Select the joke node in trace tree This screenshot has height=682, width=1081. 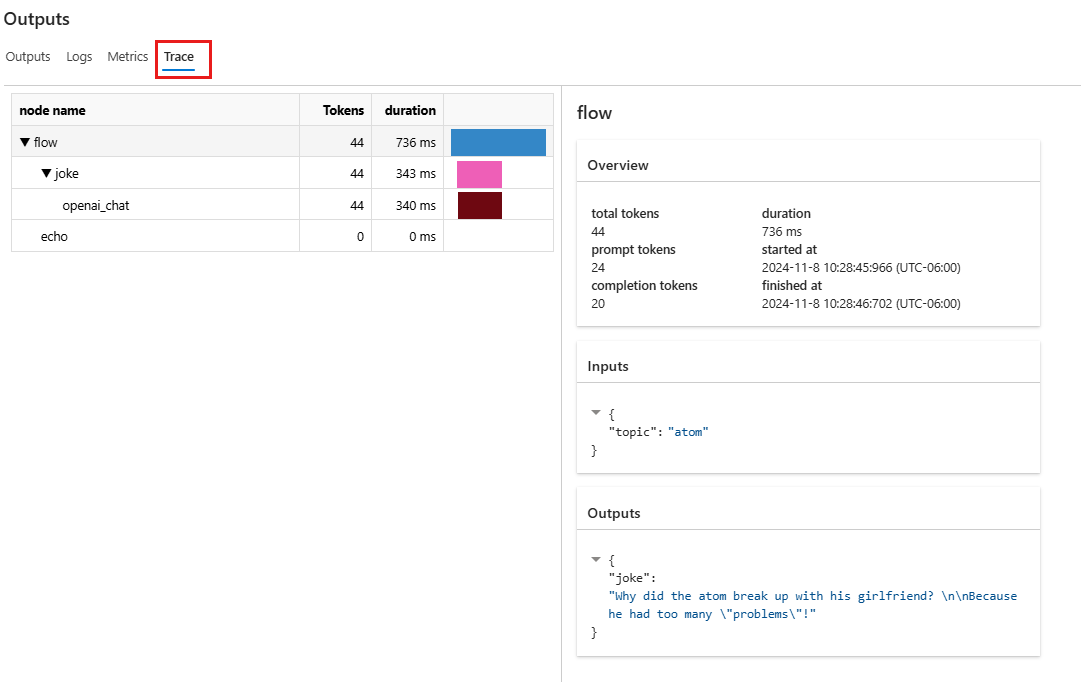pyautogui.click(x=67, y=174)
